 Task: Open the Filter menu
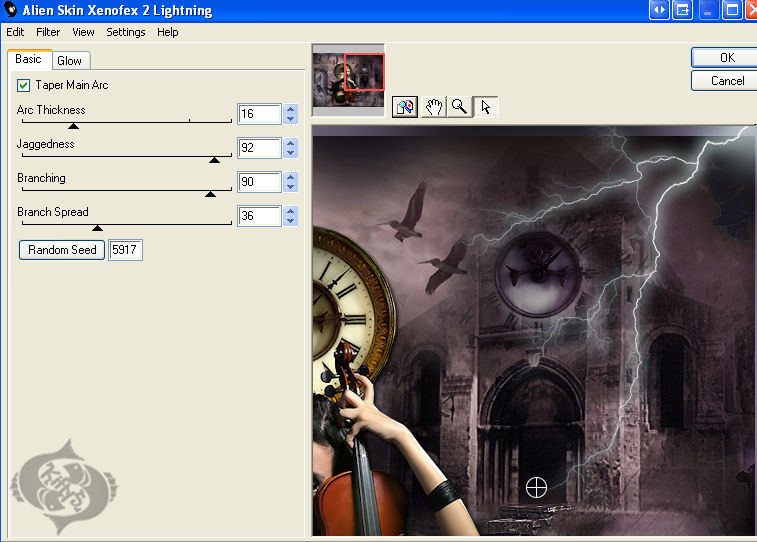pos(48,32)
